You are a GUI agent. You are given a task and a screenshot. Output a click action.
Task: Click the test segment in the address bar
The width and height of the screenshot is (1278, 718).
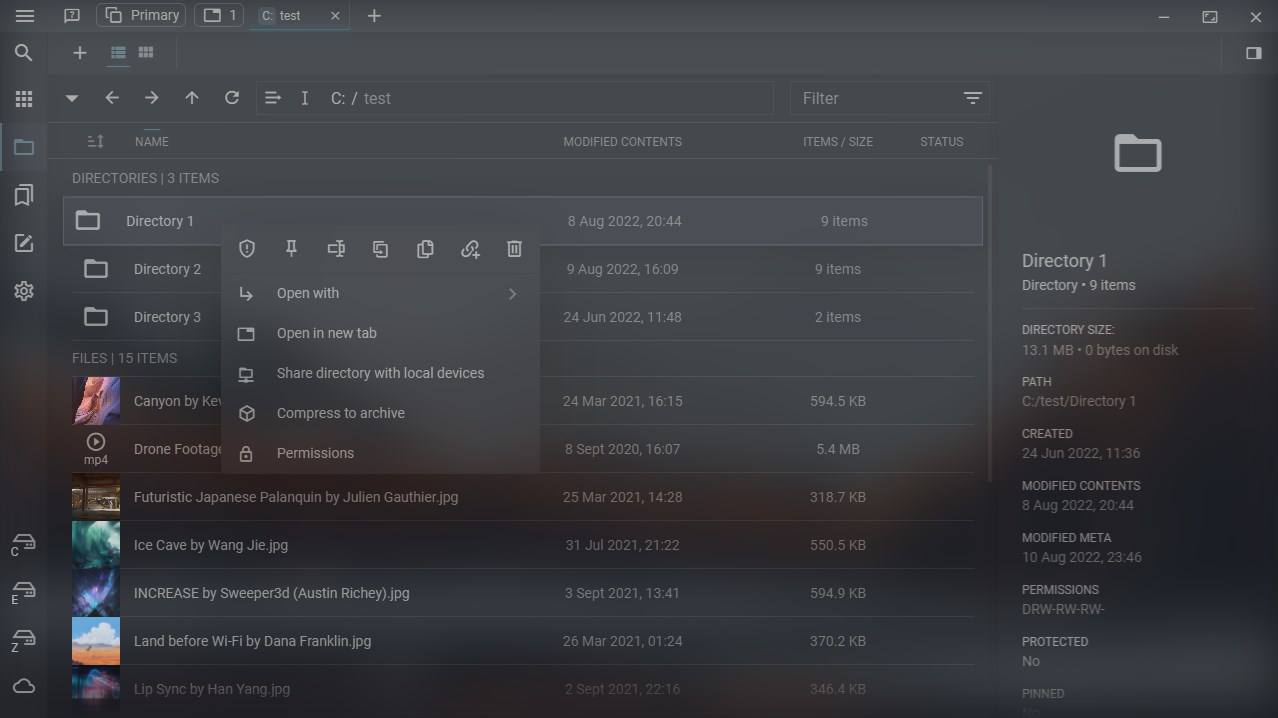coord(377,98)
